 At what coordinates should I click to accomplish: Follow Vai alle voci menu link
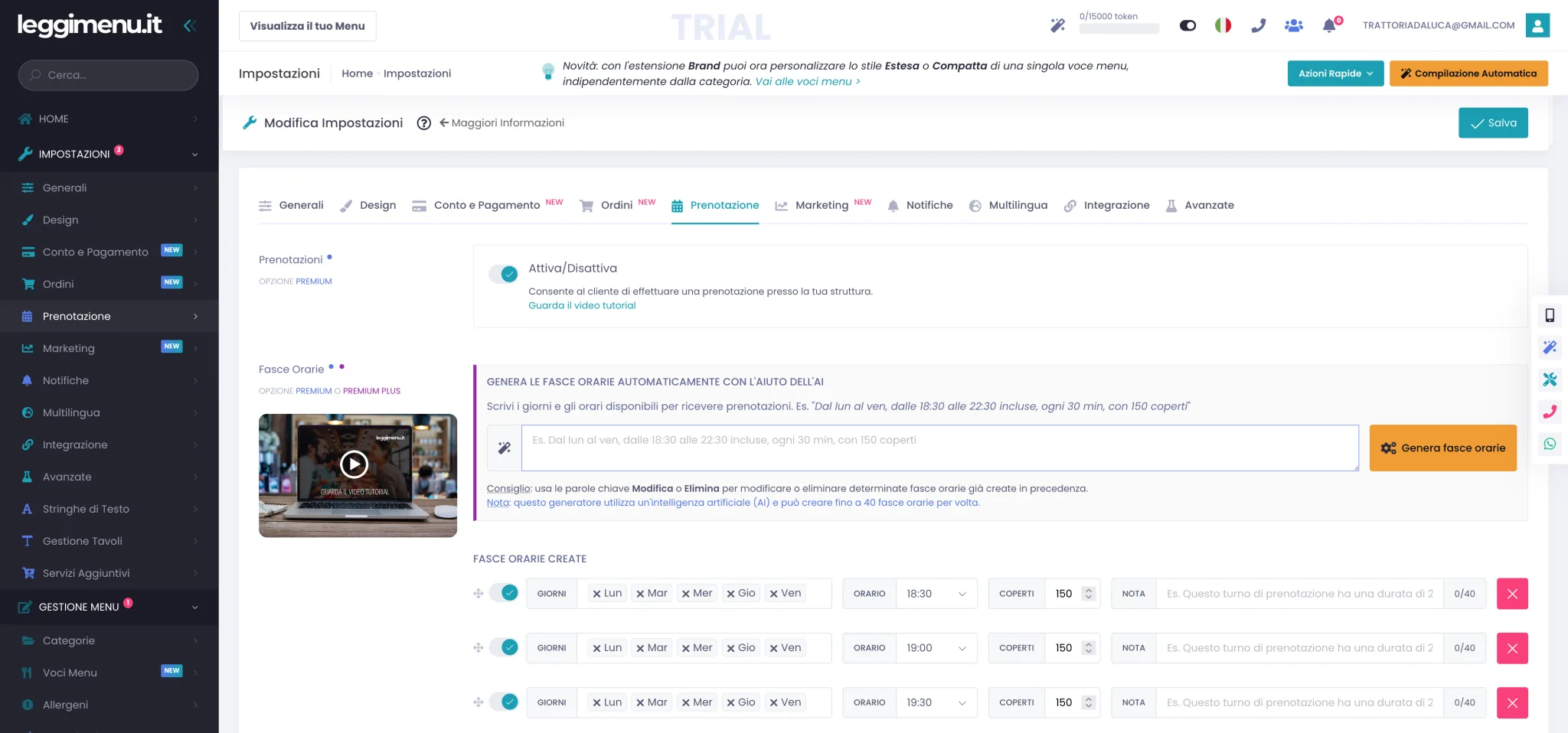click(808, 82)
